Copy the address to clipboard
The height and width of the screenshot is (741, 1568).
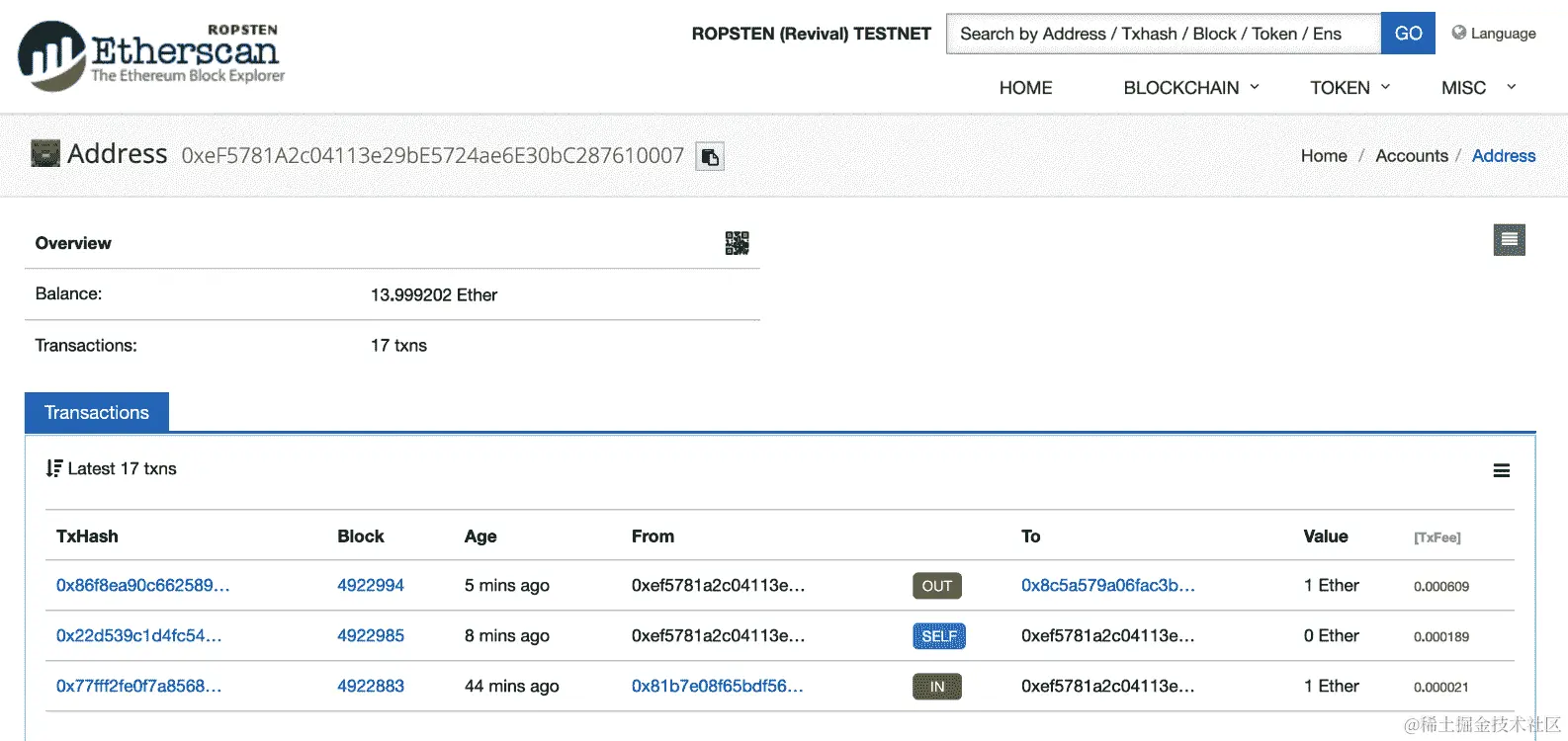(710, 156)
